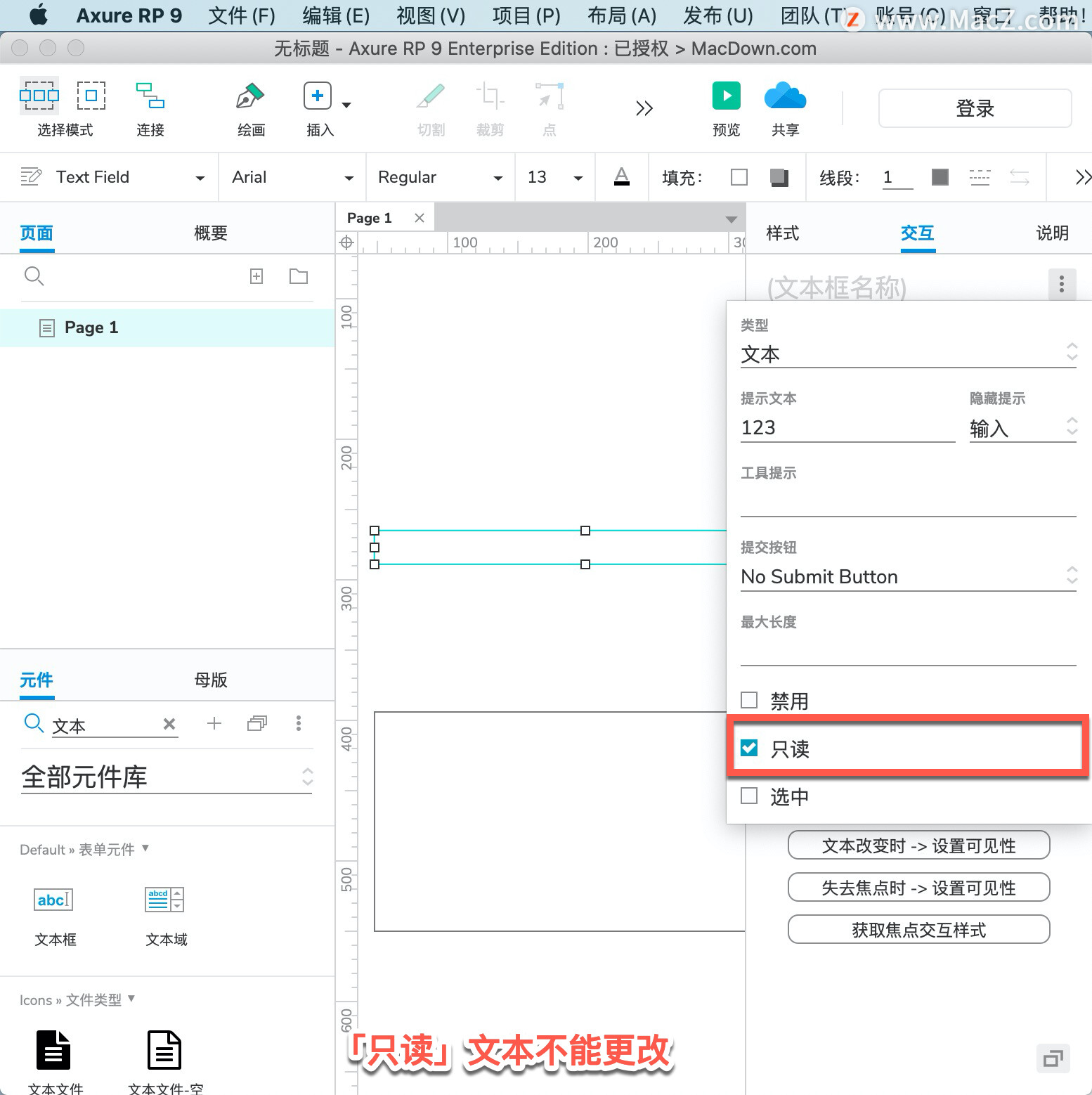Image resolution: width=1092 pixels, height=1095 pixels.
Task: Activate the 连接 connector tool
Action: pyautogui.click(x=150, y=96)
